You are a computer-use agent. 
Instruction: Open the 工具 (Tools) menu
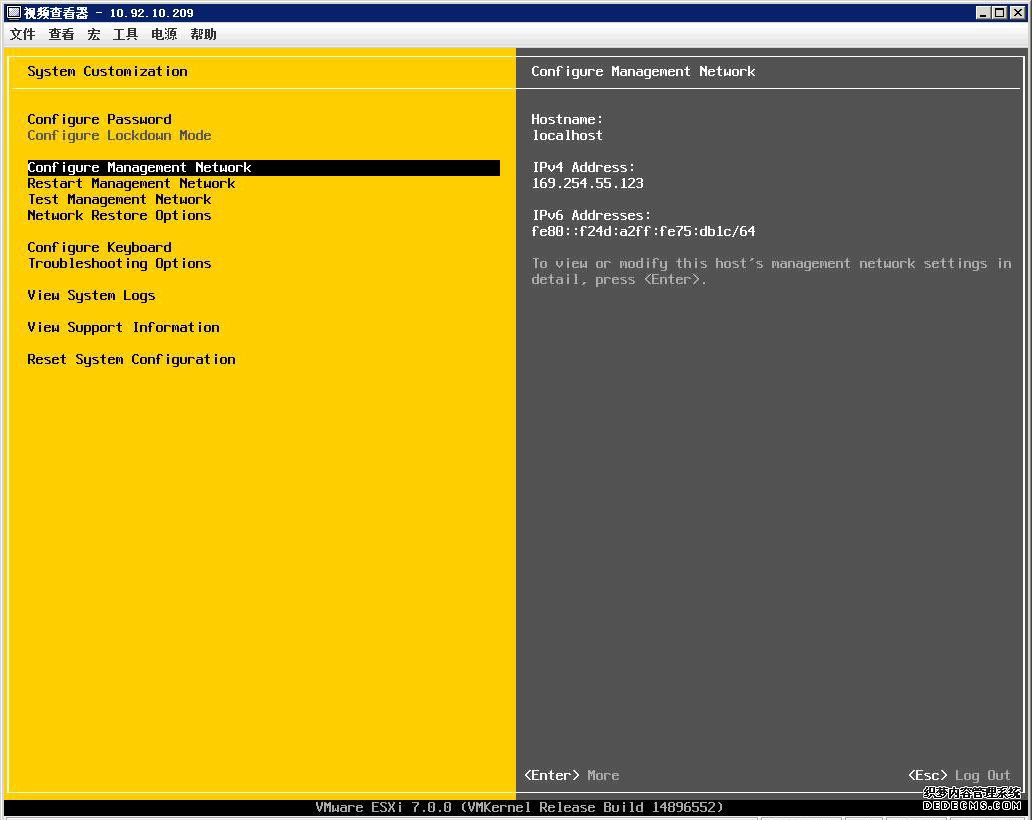pyautogui.click(x=124, y=34)
